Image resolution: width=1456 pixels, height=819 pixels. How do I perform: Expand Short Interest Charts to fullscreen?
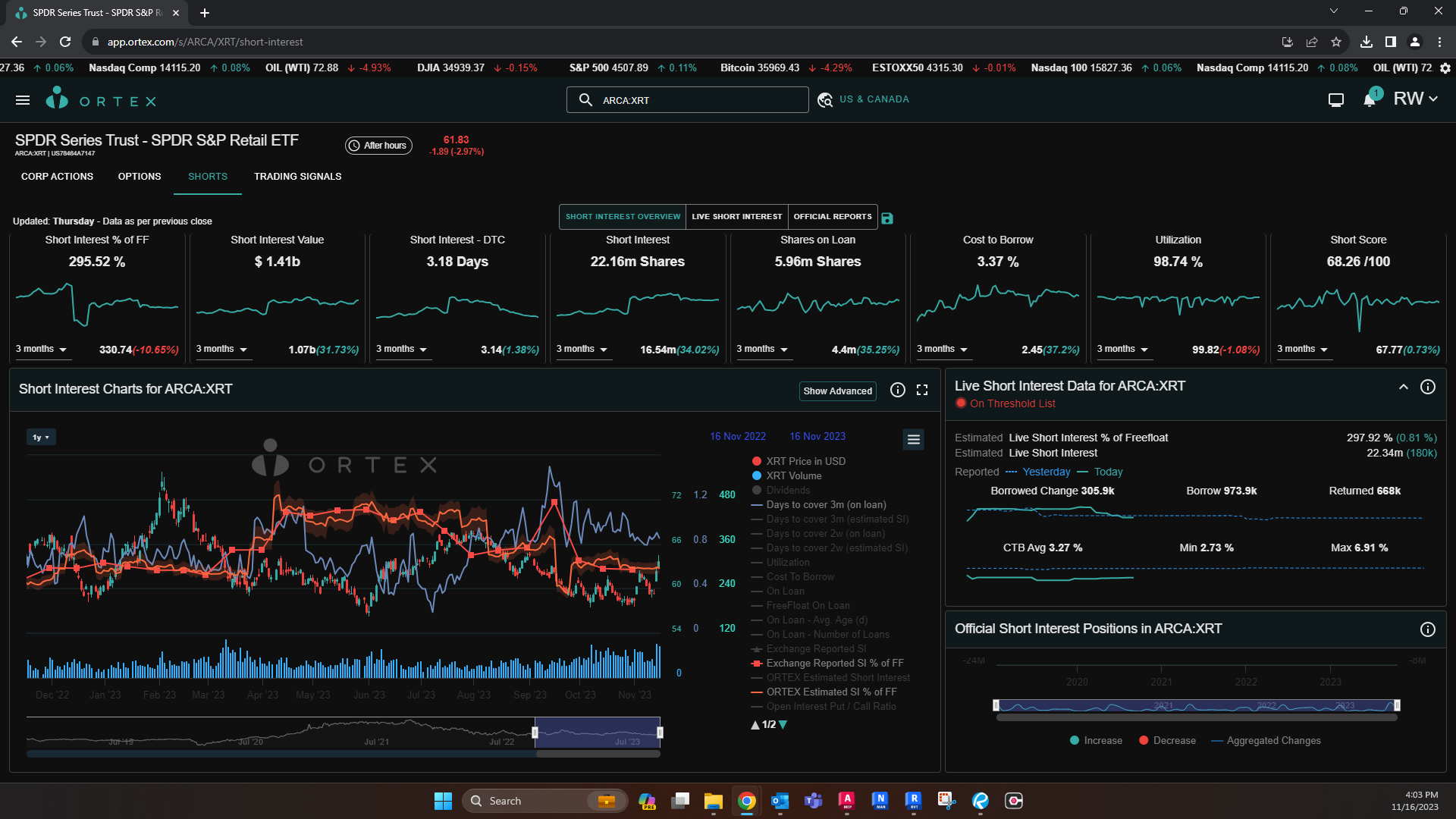(x=922, y=390)
